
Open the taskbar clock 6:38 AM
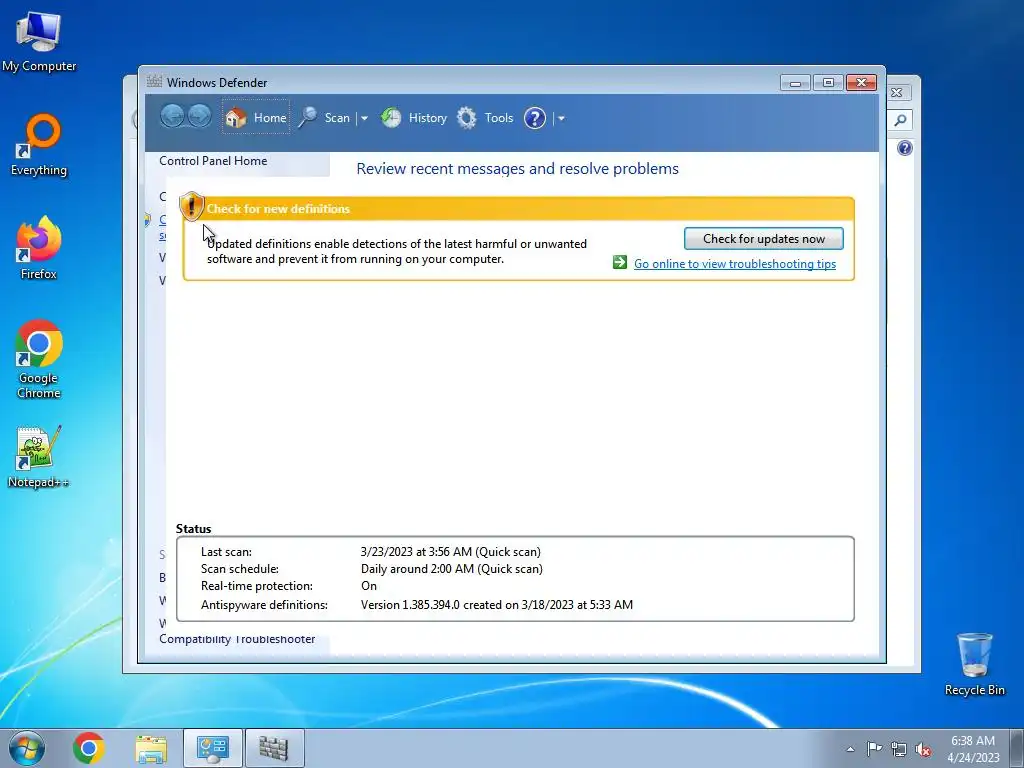(x=973, y=748)
